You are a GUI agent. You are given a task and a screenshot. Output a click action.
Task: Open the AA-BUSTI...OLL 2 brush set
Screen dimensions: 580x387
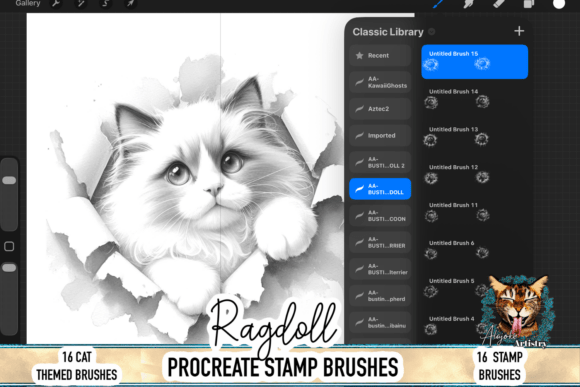[380, 162]
